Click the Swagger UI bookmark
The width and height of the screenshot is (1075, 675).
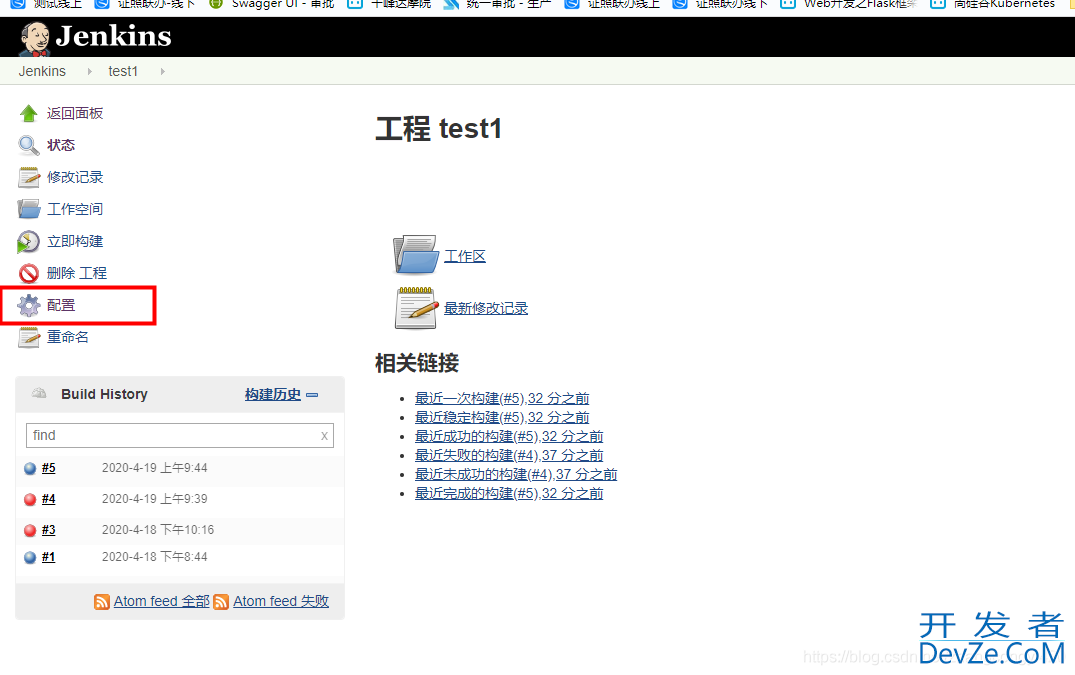[272, 3]
